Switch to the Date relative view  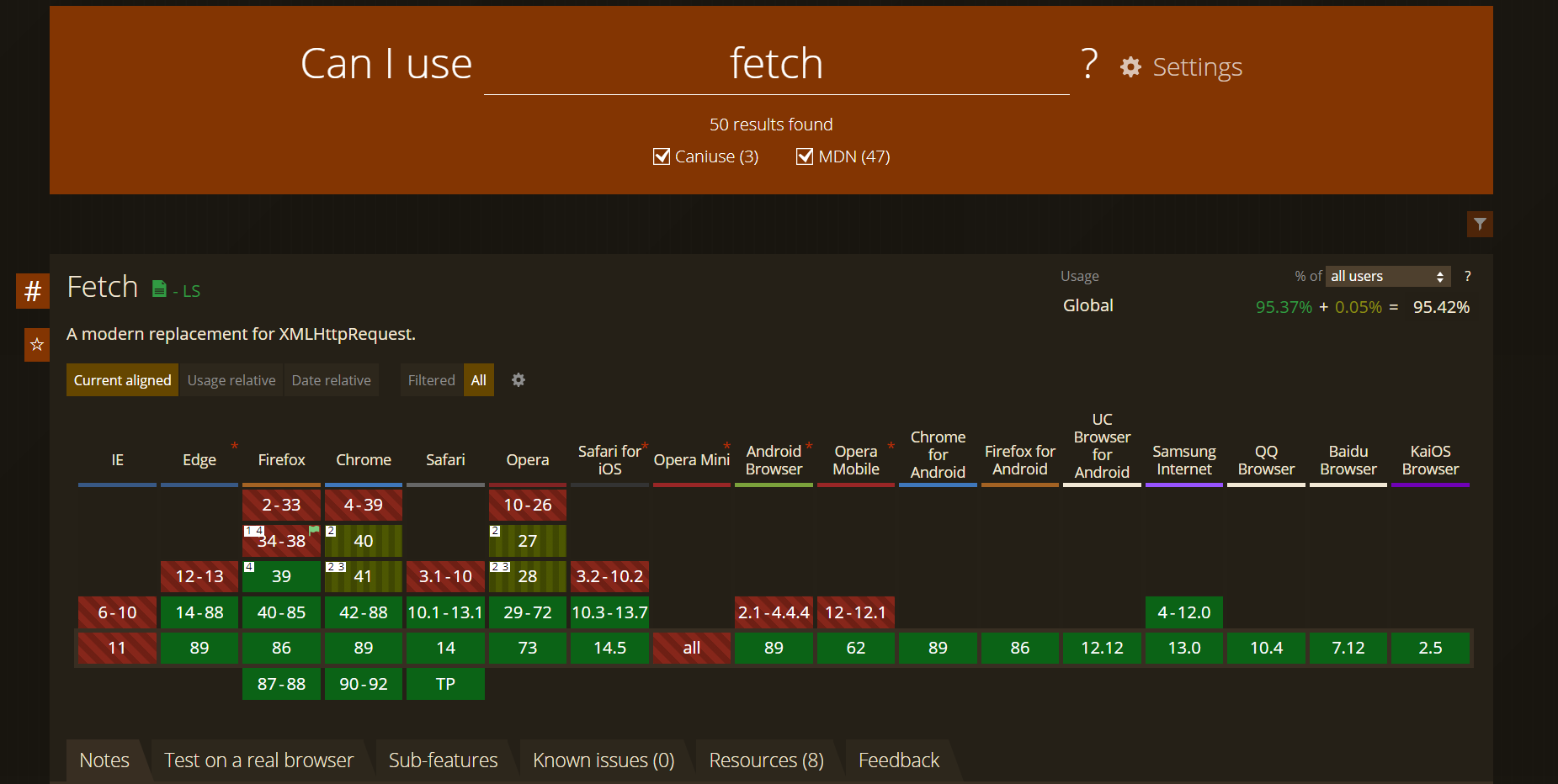pyautogui.click(x=332, y=380)
